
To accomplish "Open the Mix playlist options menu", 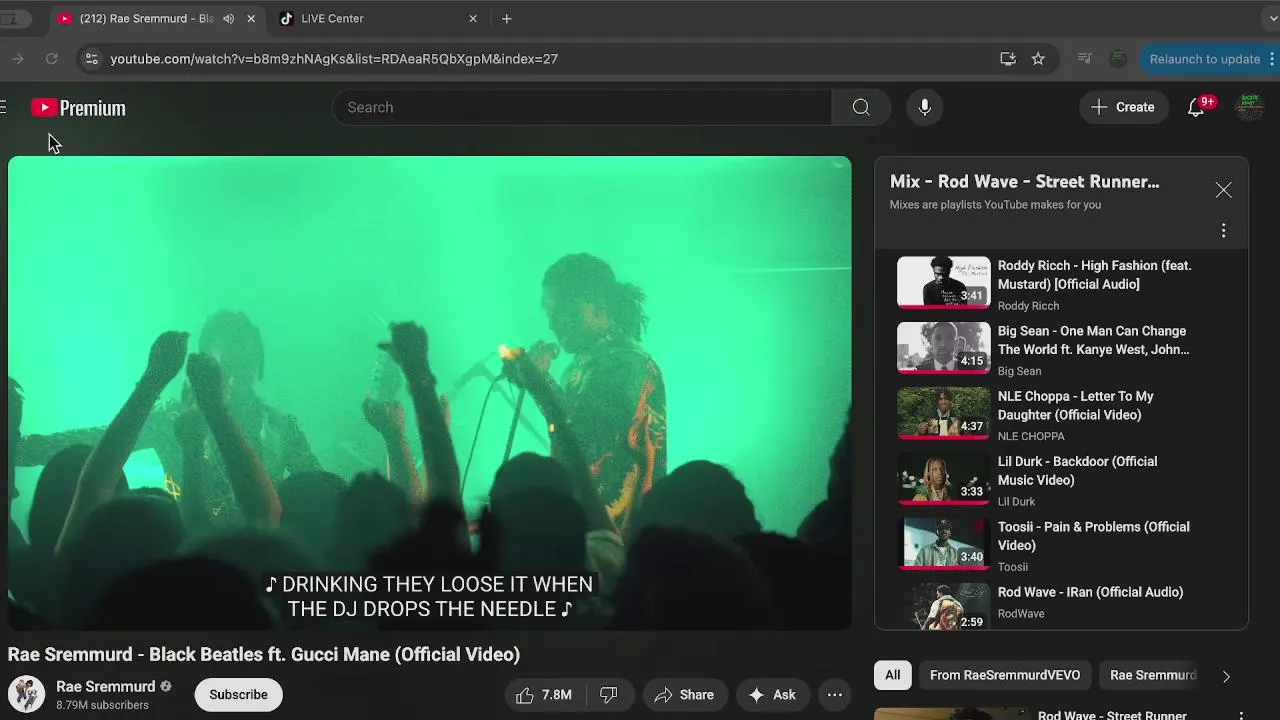I will click(1223, 231).
